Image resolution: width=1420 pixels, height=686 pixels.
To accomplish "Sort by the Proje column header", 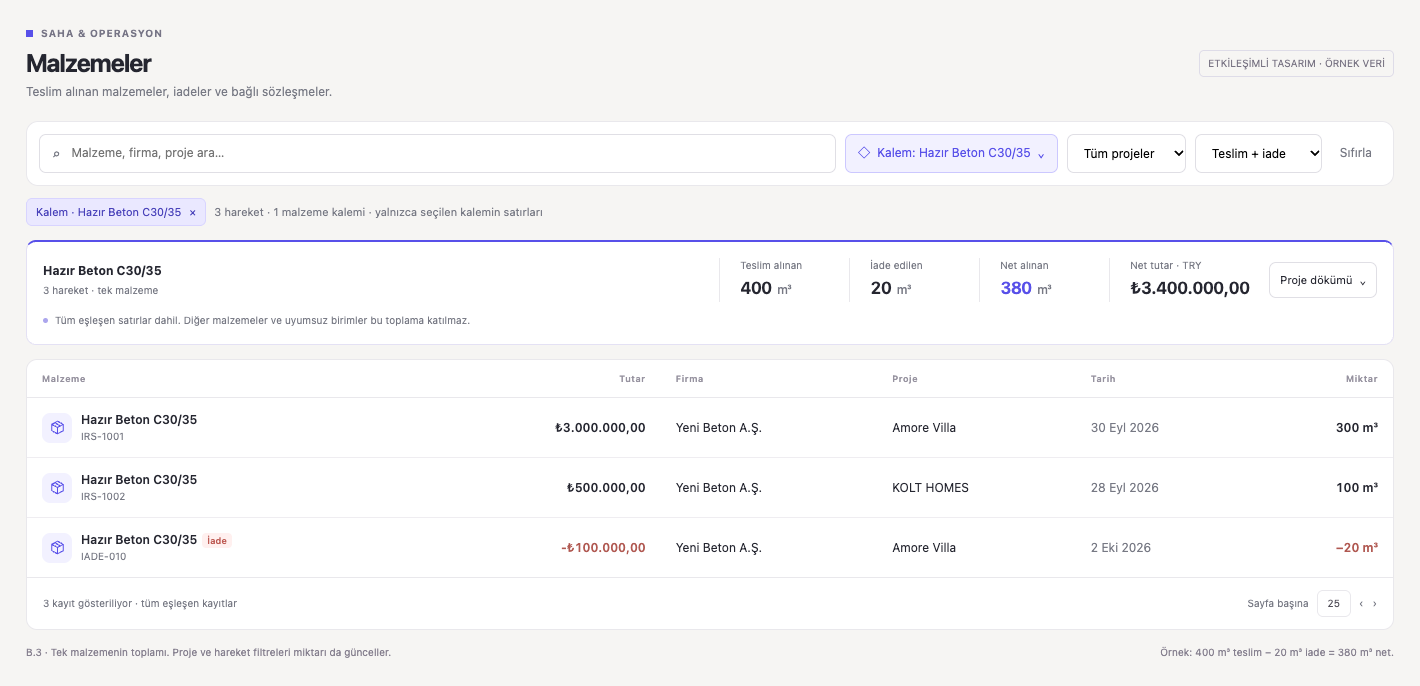I will click(x=905, y=379).
